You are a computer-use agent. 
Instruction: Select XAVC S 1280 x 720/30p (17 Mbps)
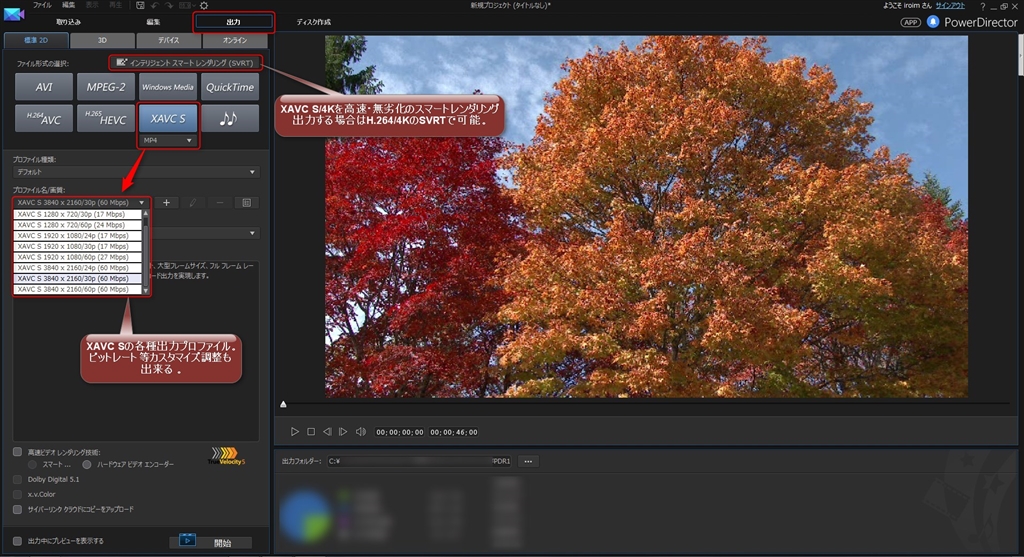(77, 214)
